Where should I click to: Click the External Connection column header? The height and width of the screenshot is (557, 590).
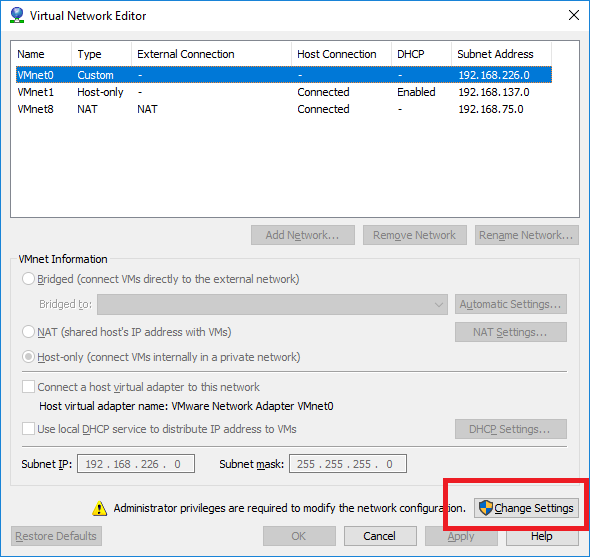[211, 54]
